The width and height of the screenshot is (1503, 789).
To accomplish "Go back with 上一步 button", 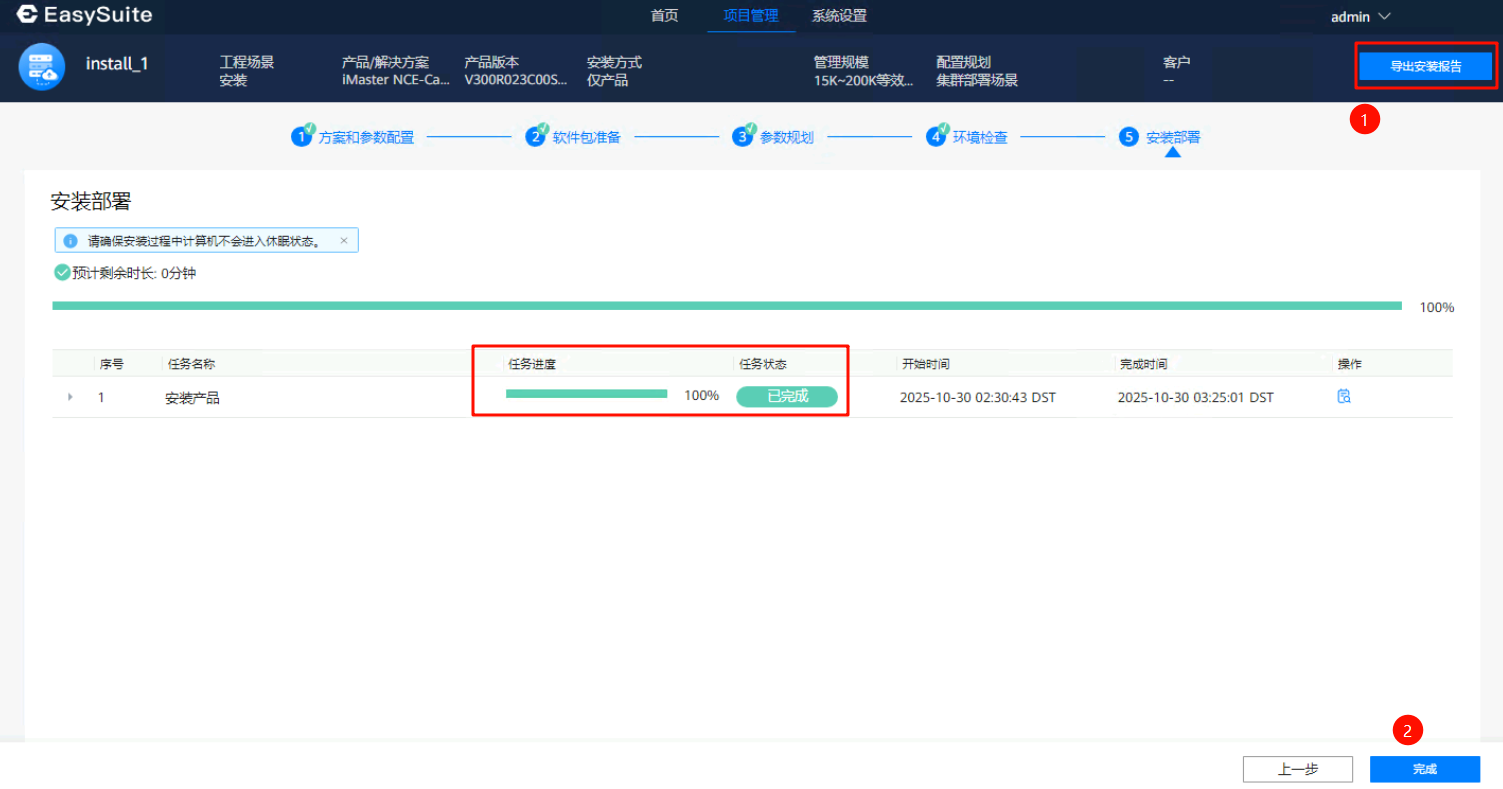I will (1297, 769).
